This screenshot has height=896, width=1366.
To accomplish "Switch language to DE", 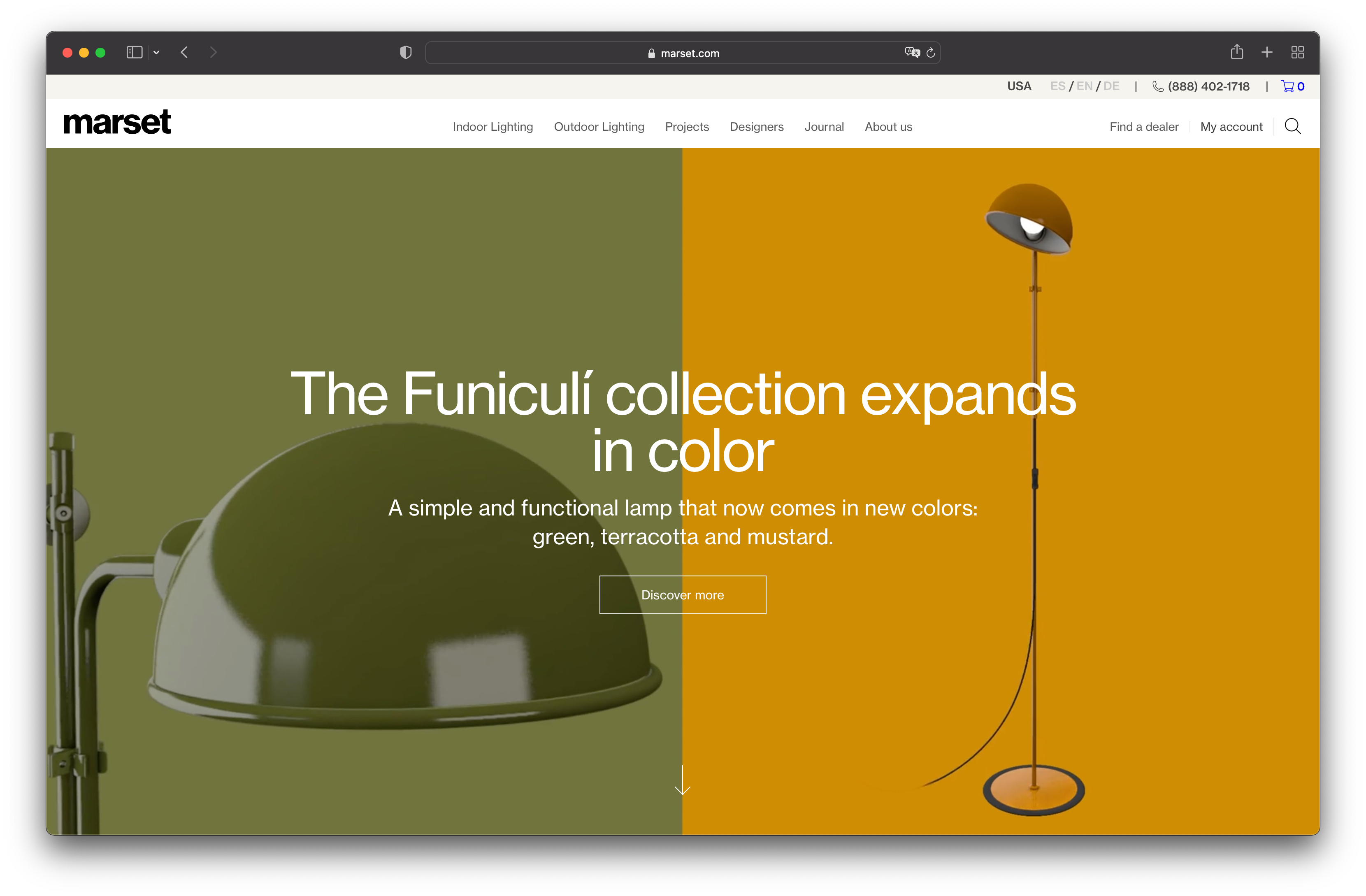I will pos(1111,86).
